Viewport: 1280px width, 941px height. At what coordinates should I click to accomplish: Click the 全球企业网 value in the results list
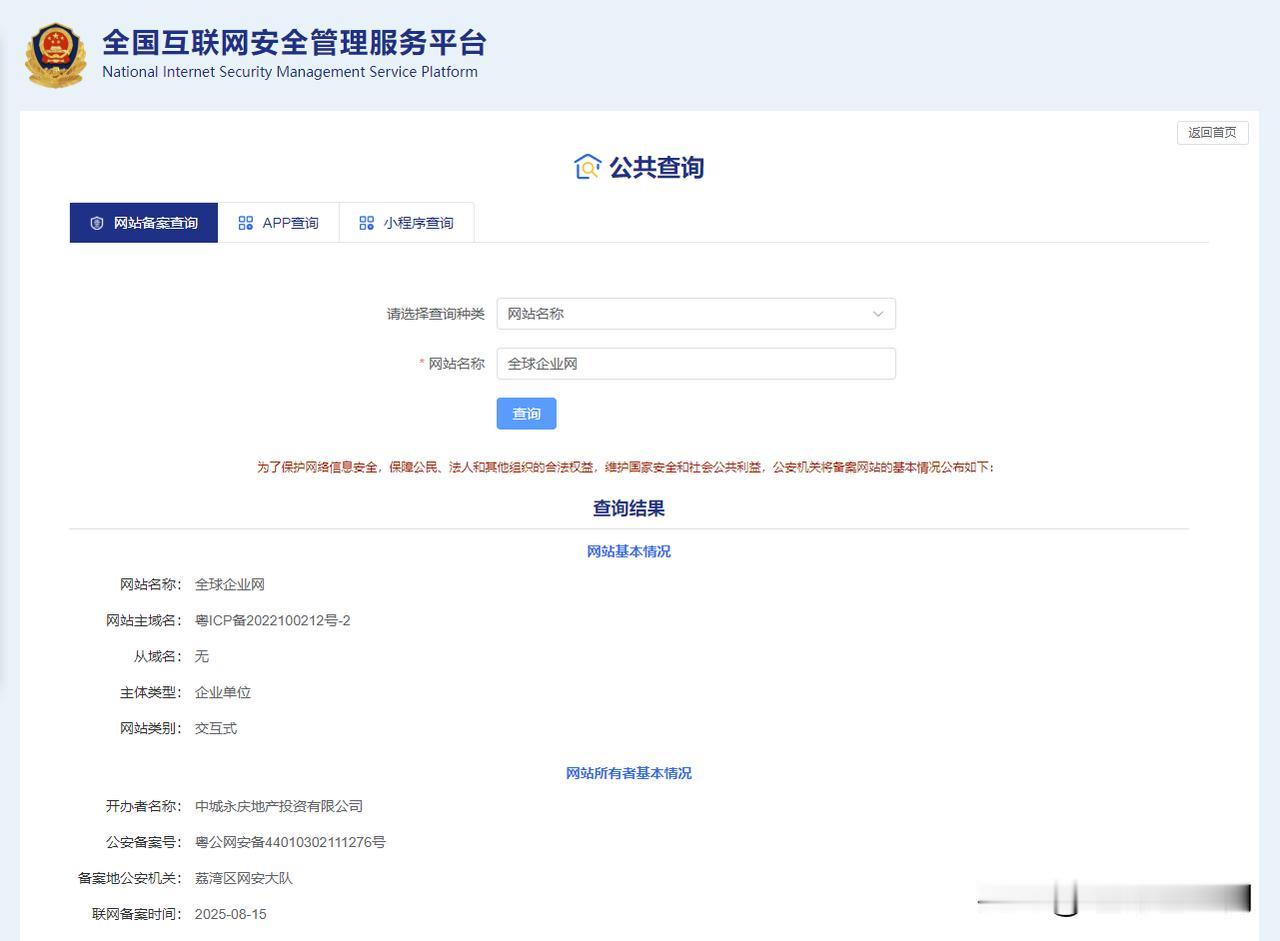pos(230,585)
